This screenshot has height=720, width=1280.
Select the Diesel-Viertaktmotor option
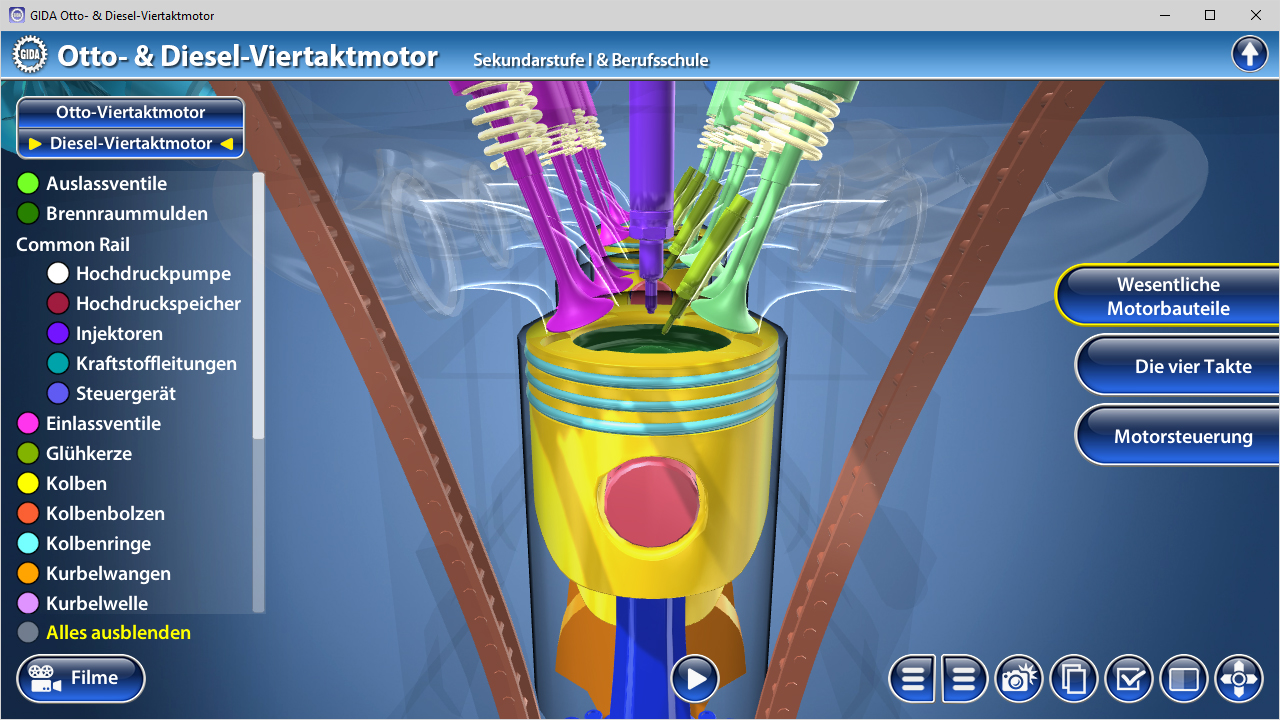pos(131,143)
